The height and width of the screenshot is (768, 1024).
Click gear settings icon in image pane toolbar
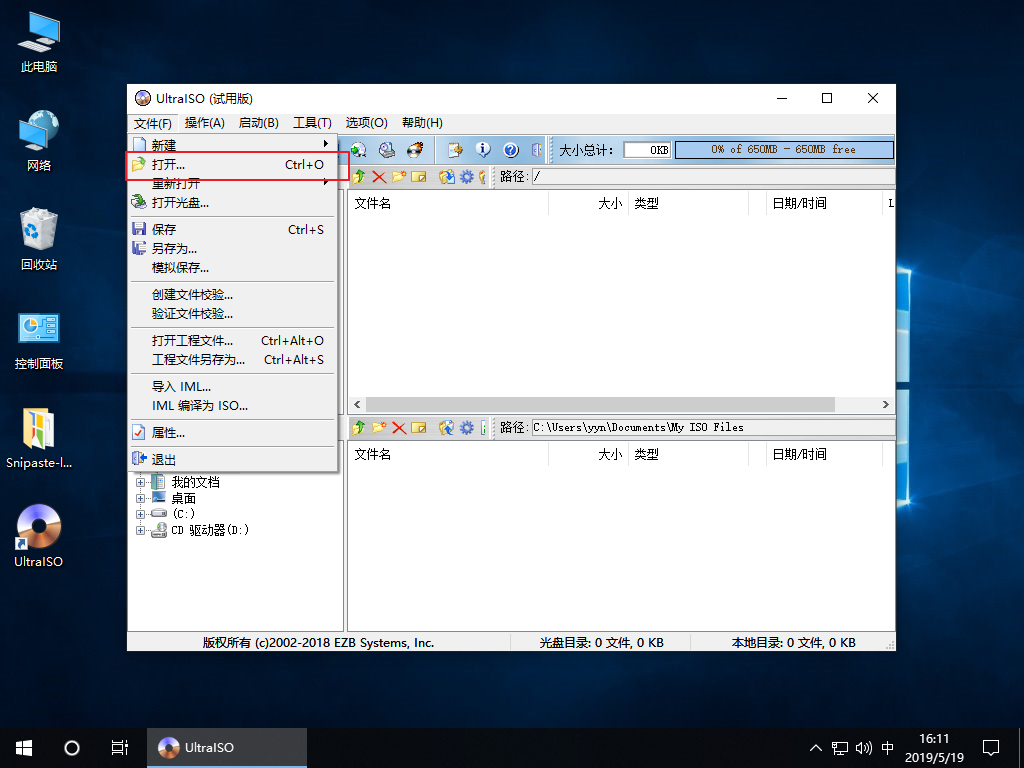tap(466, 176)
